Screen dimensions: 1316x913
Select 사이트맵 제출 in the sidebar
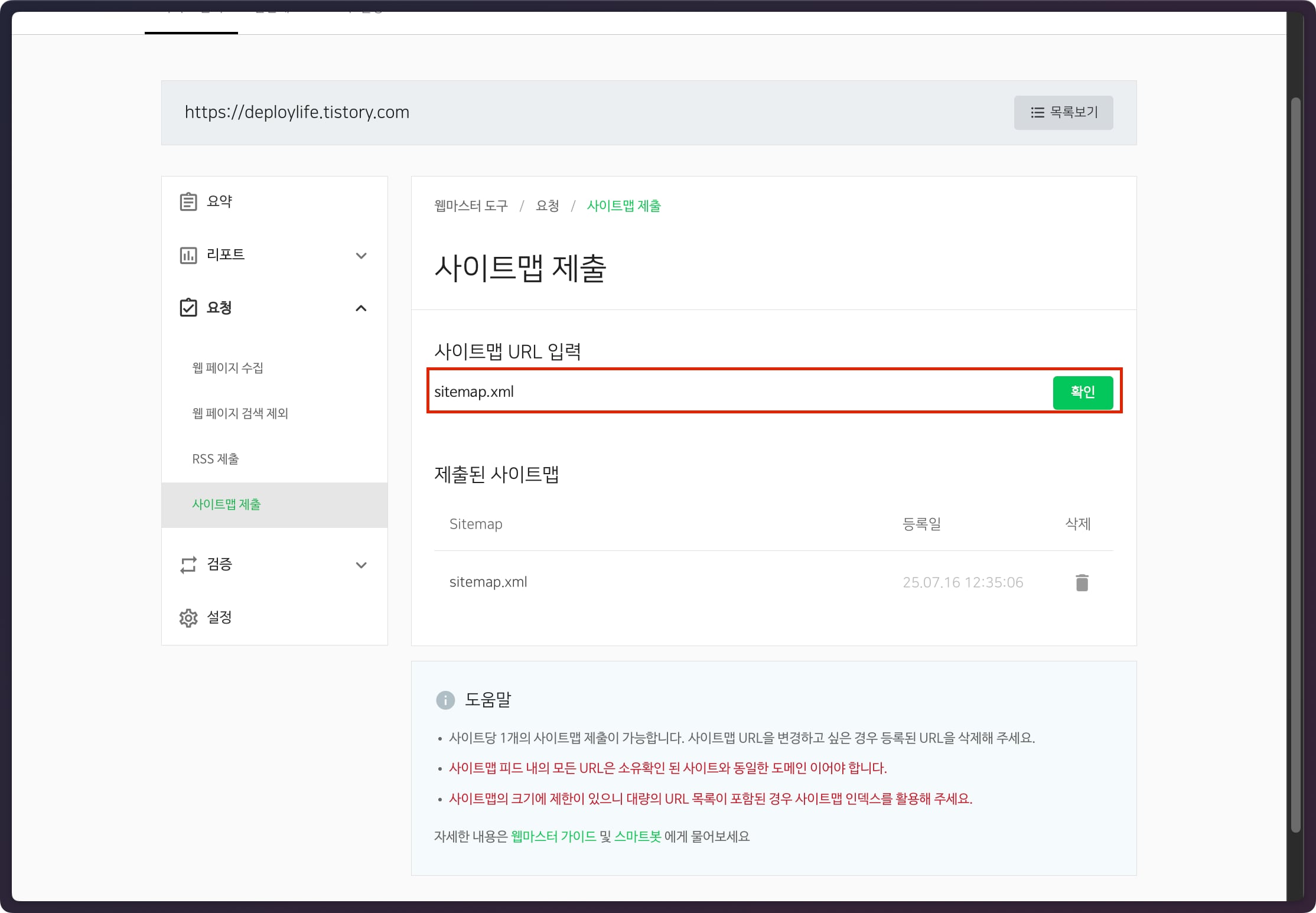pyautogui.click(x=227, y=505)
